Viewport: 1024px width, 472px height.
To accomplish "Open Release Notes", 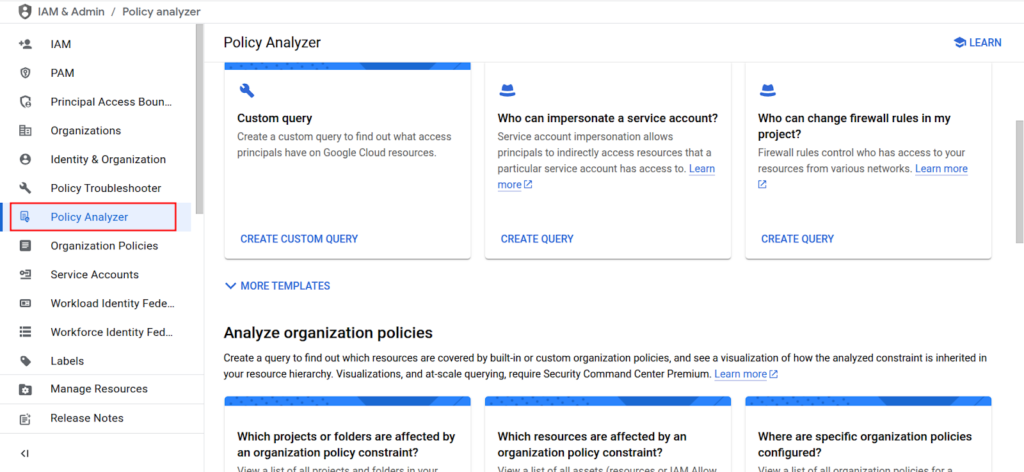I will coord(87,418).
